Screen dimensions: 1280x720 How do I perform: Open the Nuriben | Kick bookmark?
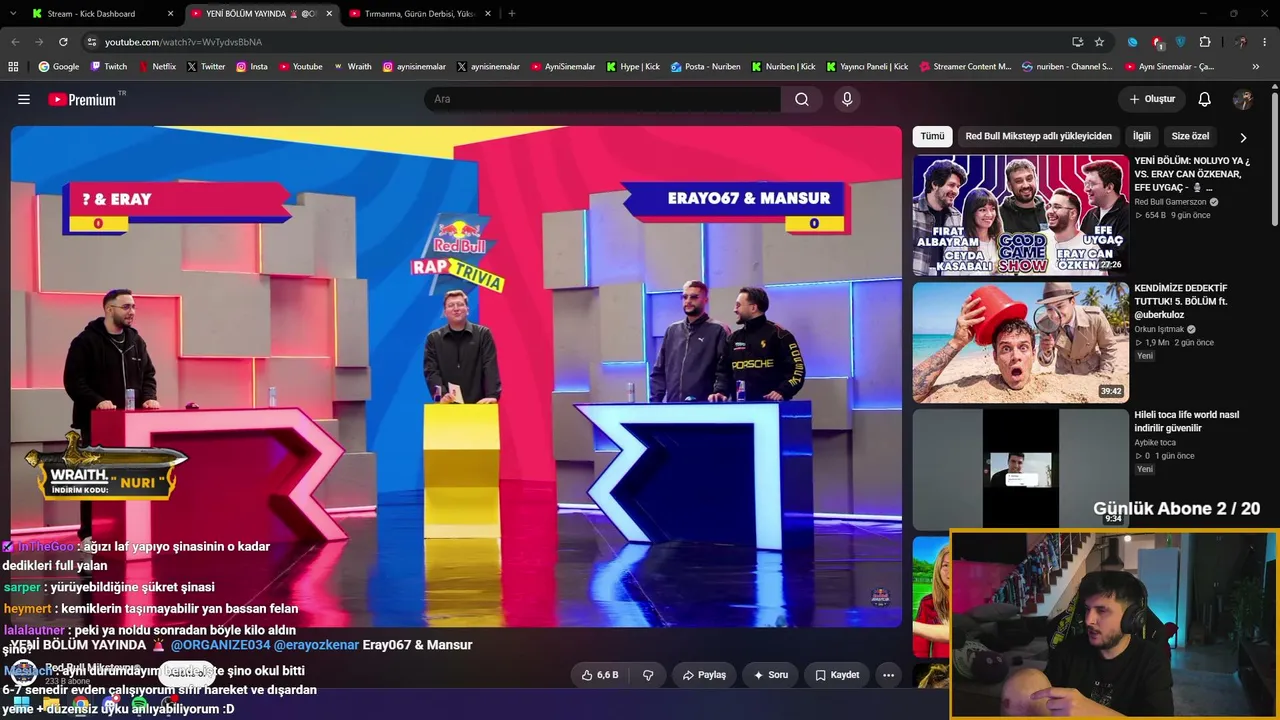point(783,67)
